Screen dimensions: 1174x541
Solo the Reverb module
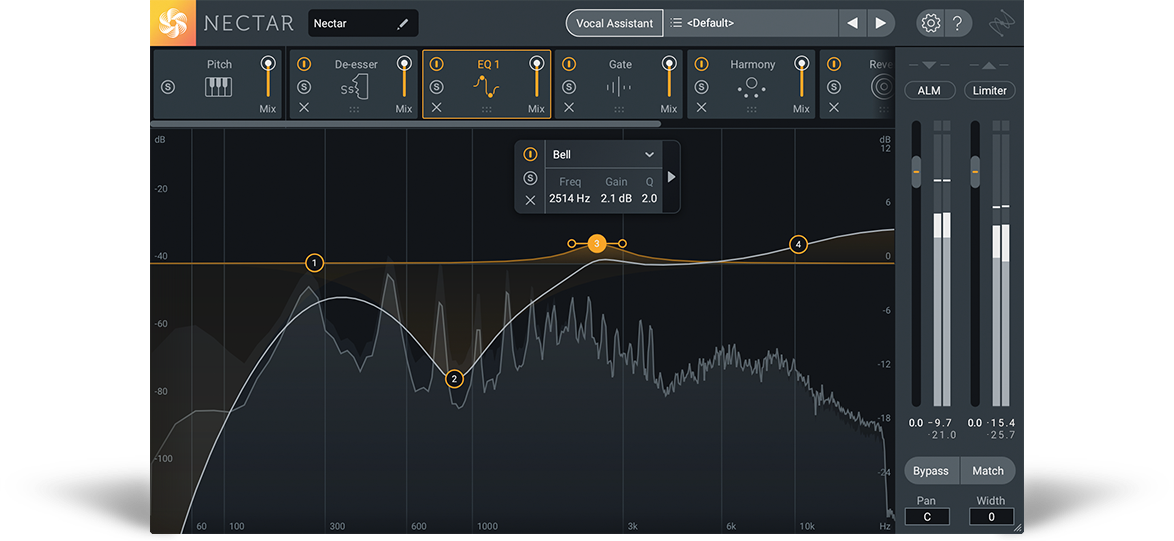click(834, 87)
